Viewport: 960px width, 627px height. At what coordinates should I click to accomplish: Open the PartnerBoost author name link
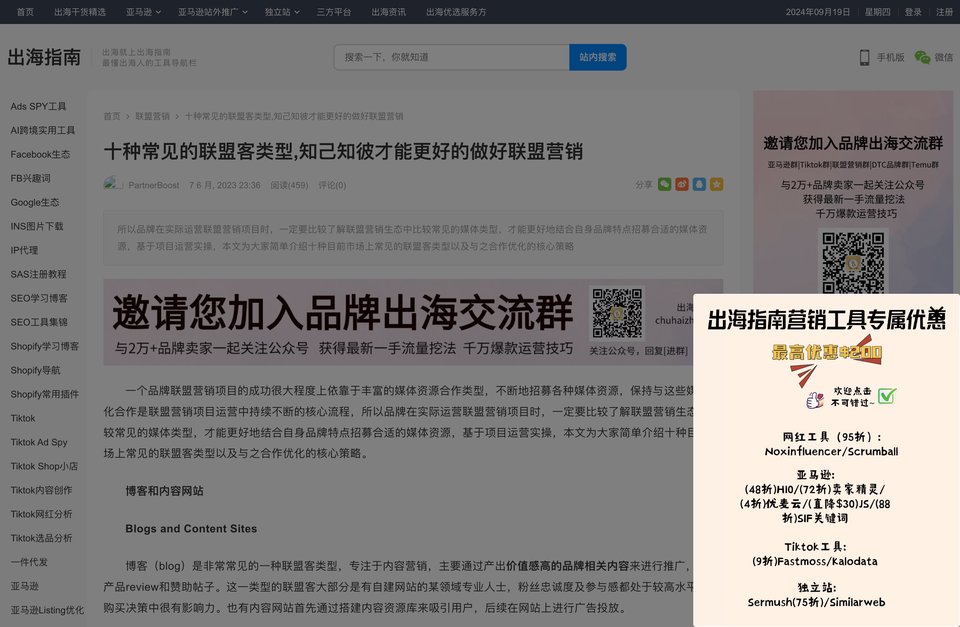click(154, 185)
